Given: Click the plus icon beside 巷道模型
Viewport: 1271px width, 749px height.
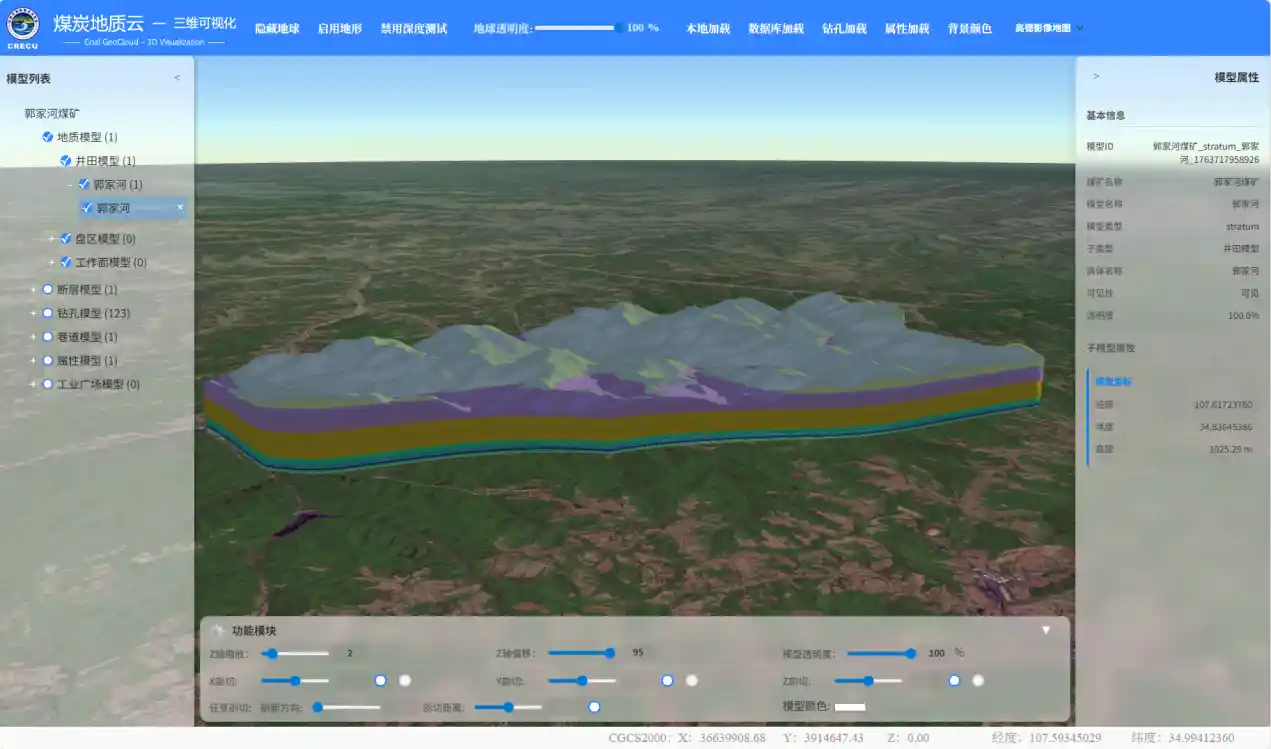Looking at the screenshot, I should pos(33,337).
